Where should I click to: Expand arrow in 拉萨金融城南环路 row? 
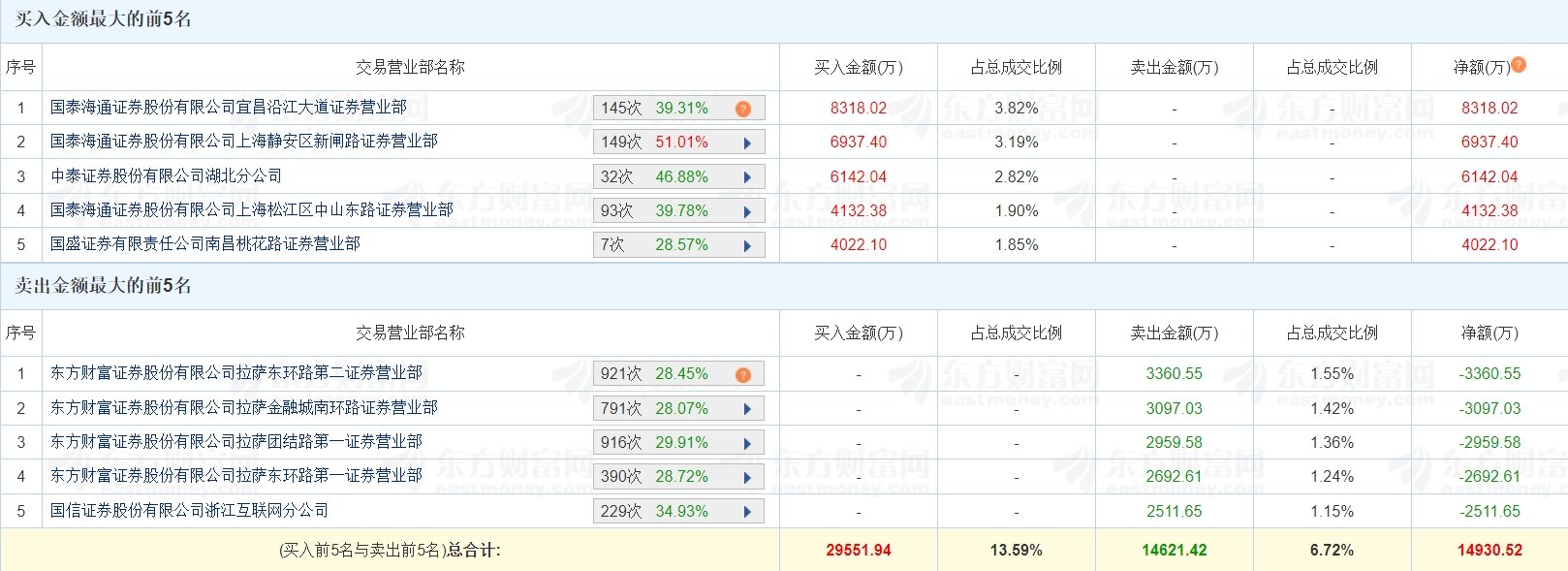click(747, 409)
